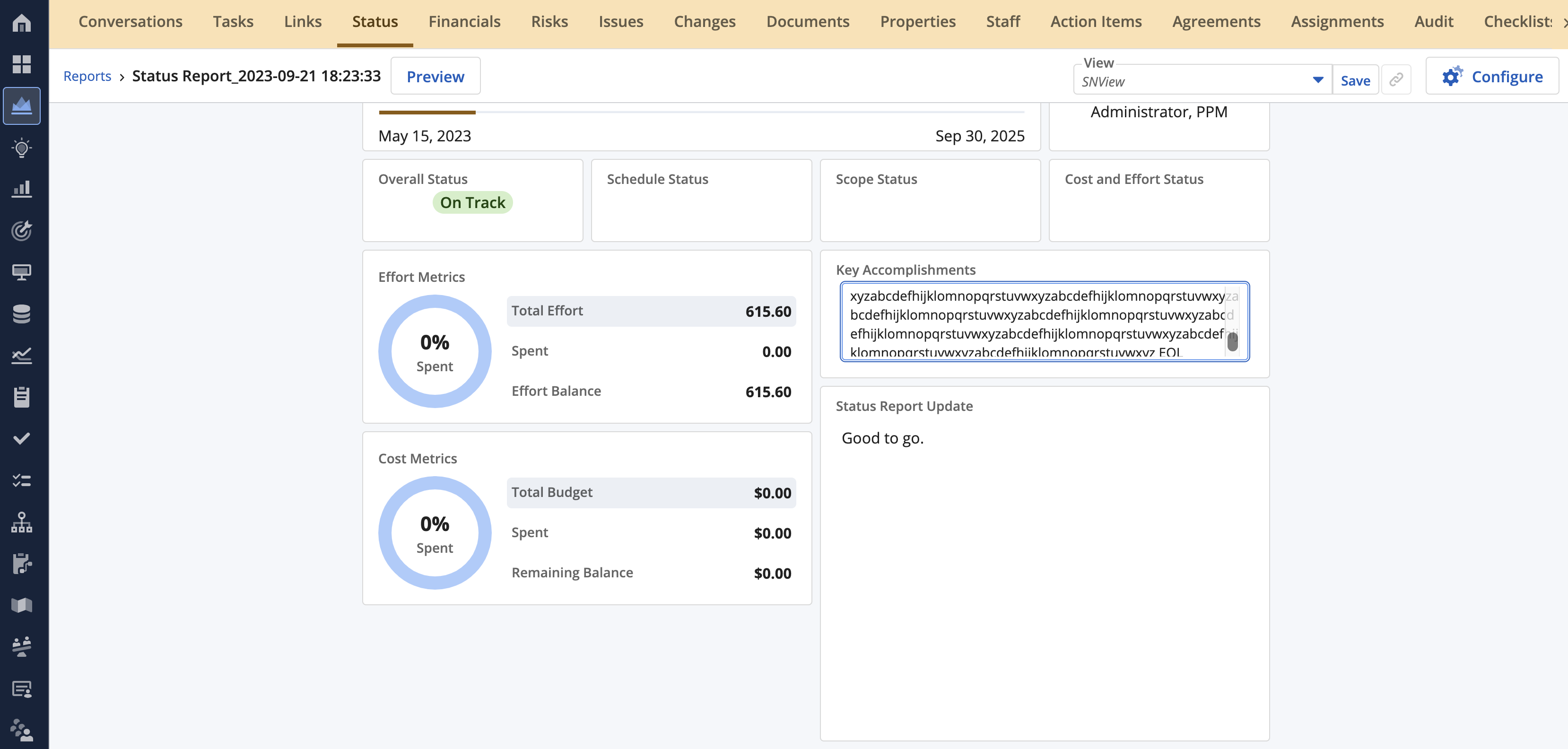Screen dimensions: 1568x749
Task: Open the SNView view dropdown
Action: click(1317, 80)
